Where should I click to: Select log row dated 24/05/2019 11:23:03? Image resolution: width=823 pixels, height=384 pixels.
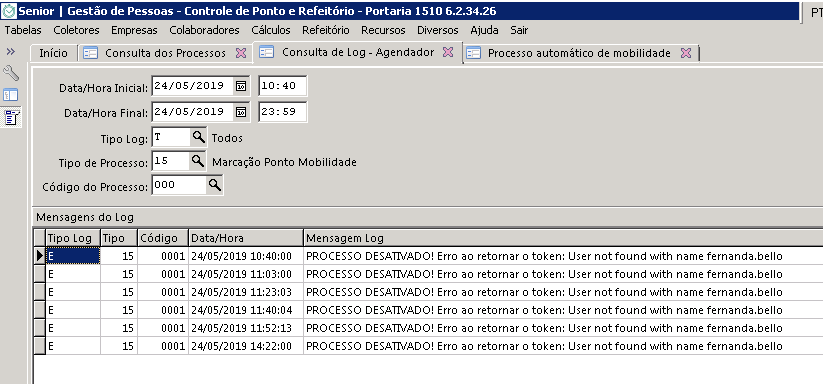(x=428, y=292)
